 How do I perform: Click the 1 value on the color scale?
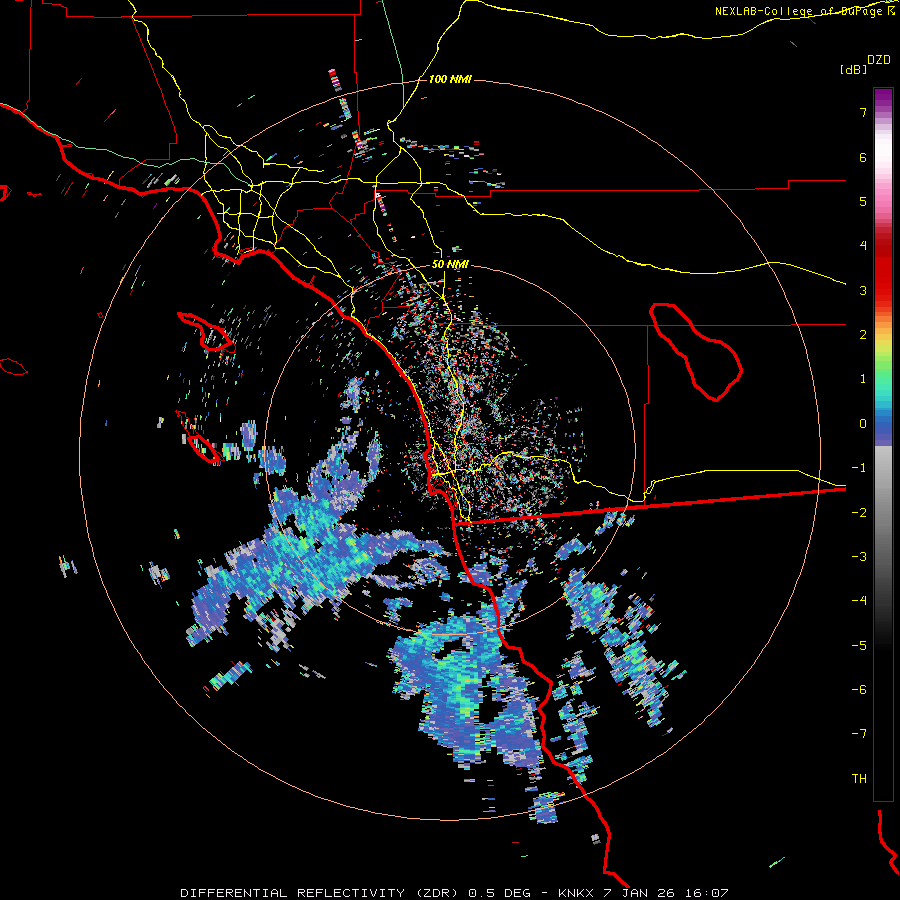pos(863,379)
